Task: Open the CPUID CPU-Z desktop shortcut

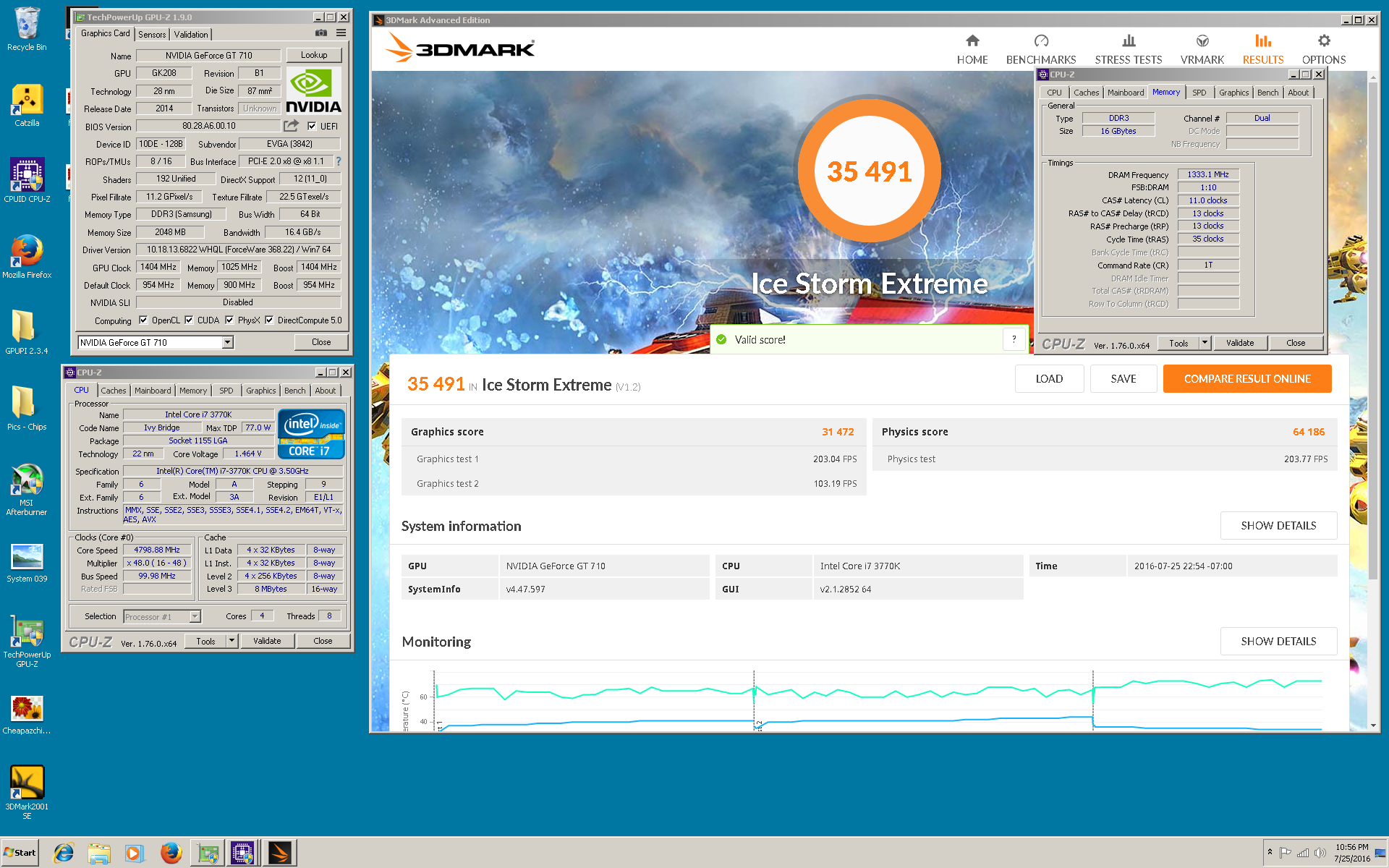Action: click(x=27, y=181)
